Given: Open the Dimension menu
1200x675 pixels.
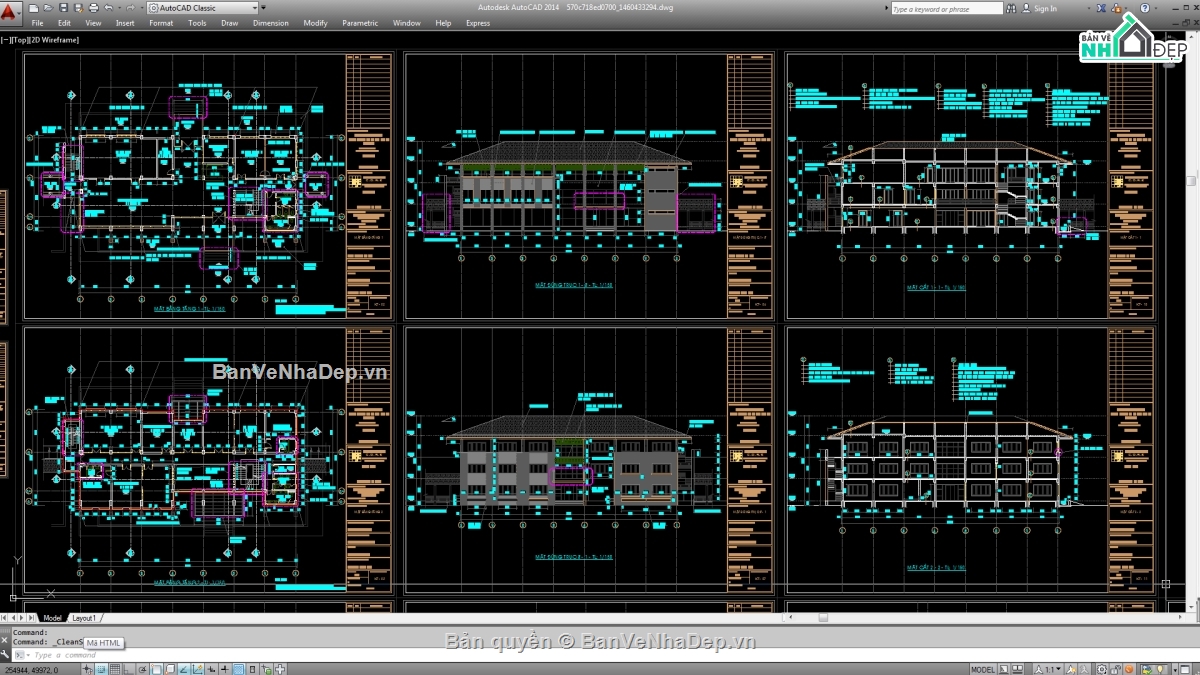Looking at the screenshot, I should point(270,23).
